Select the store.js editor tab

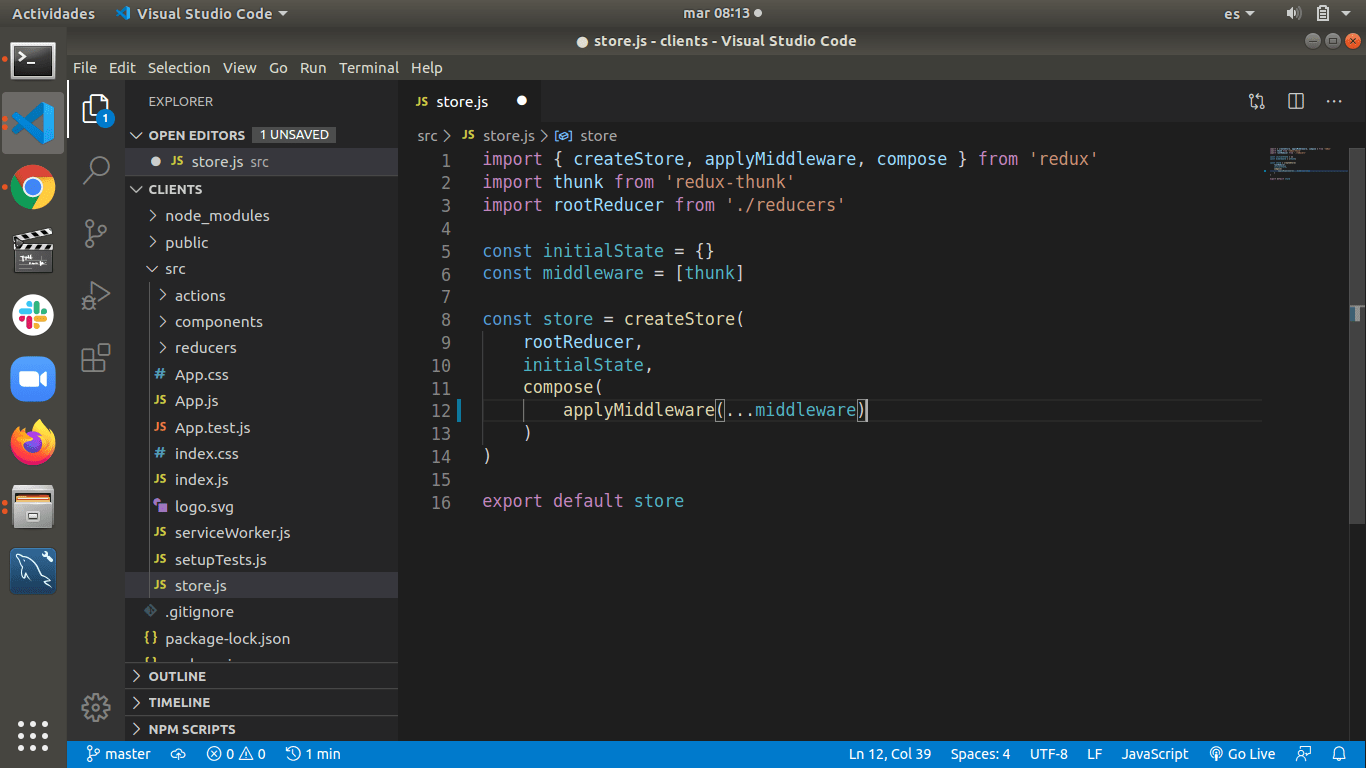[461, 102]
